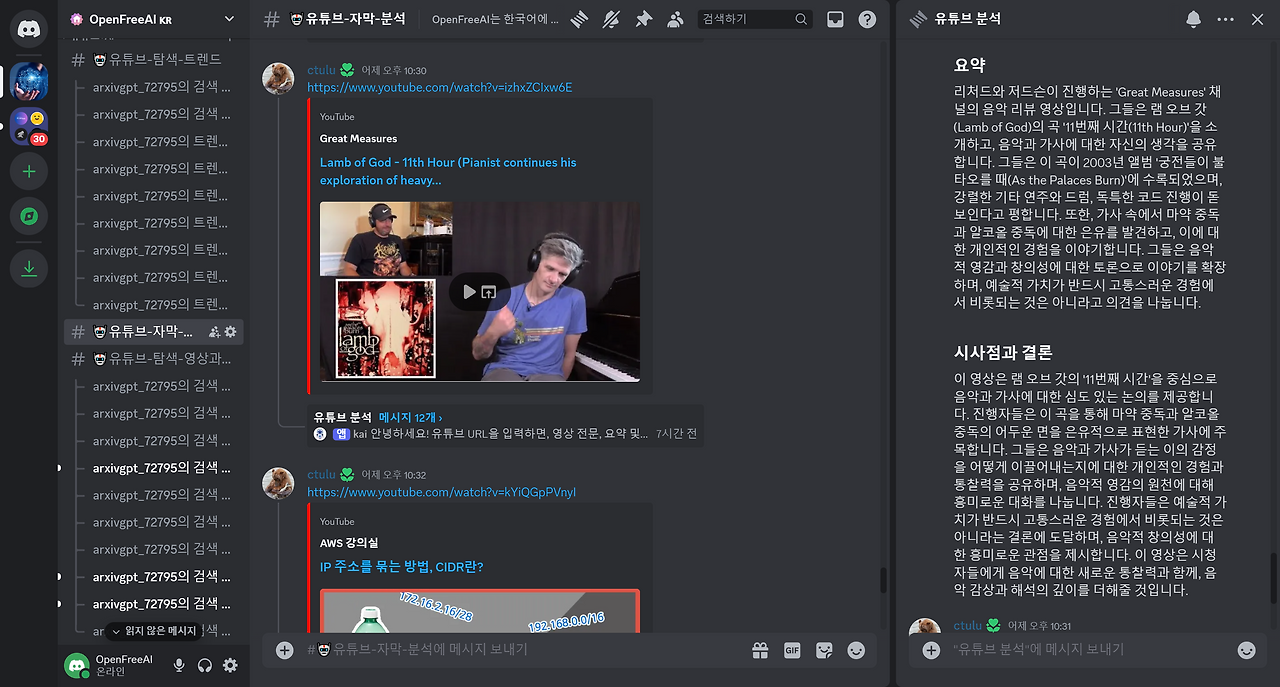
Task: Open the Explore servers compass in the sidebar
Action: point(29,216)
